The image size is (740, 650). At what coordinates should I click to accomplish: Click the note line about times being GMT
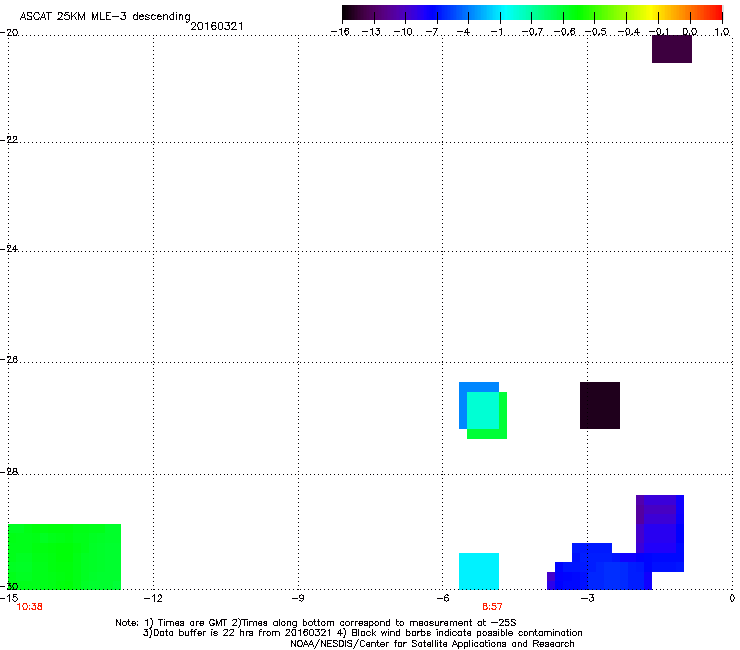pos(316,623)
